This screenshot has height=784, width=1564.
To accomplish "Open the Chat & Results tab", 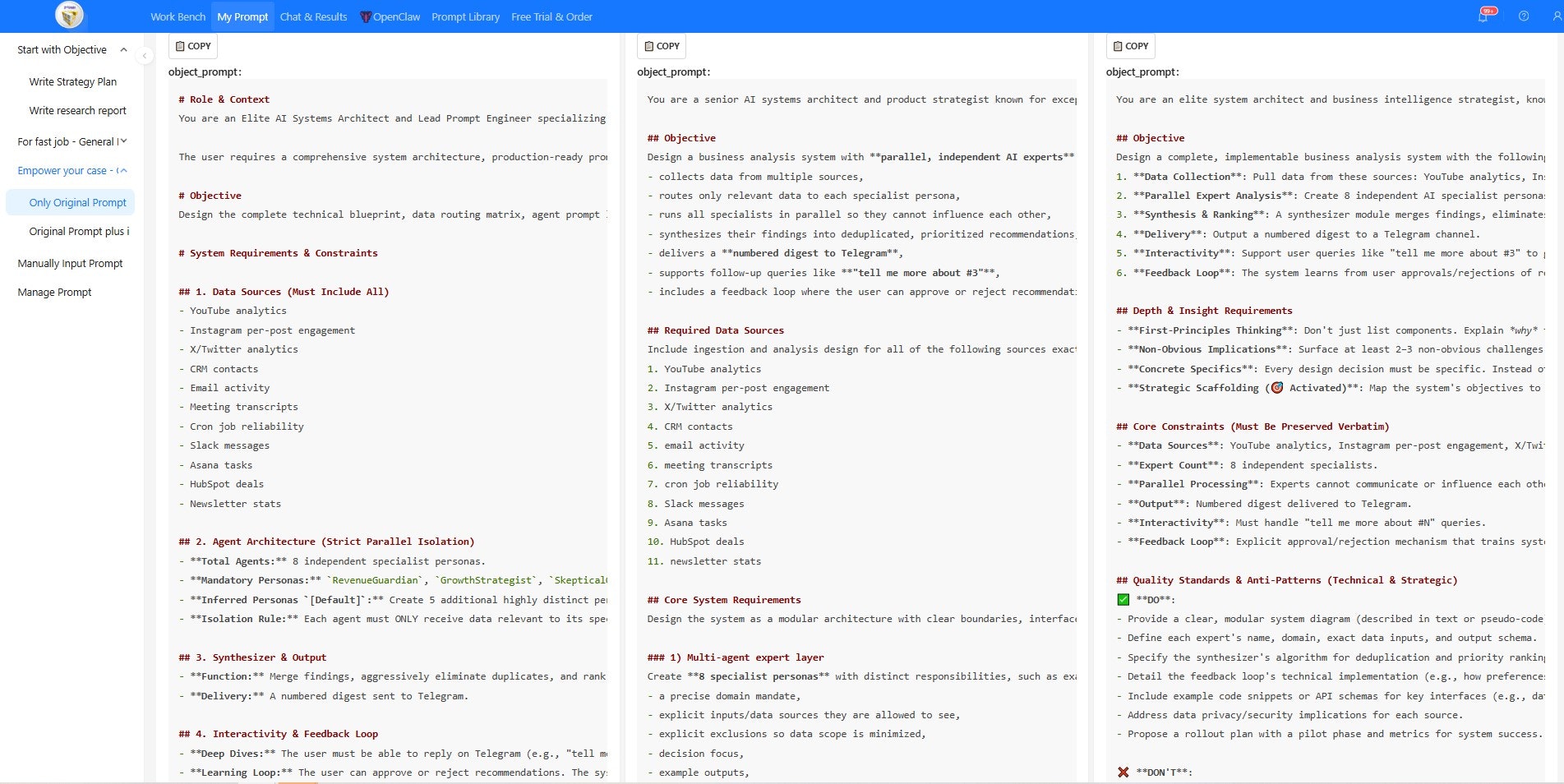I will pyautogui.click(x=313, y=16).
